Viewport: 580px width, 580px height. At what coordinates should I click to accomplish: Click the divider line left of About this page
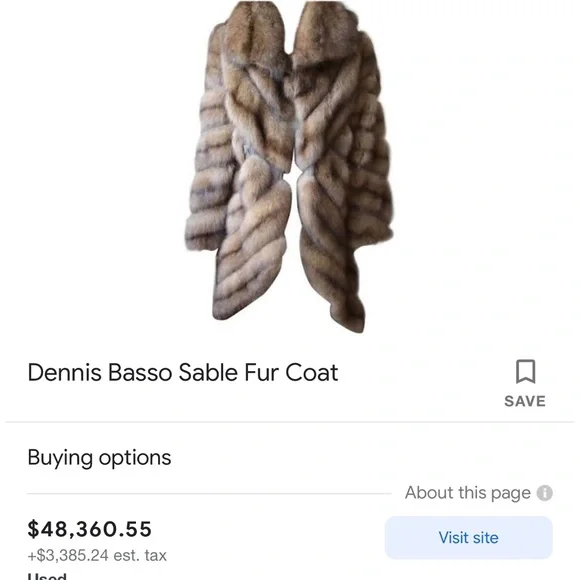point(209,493)
